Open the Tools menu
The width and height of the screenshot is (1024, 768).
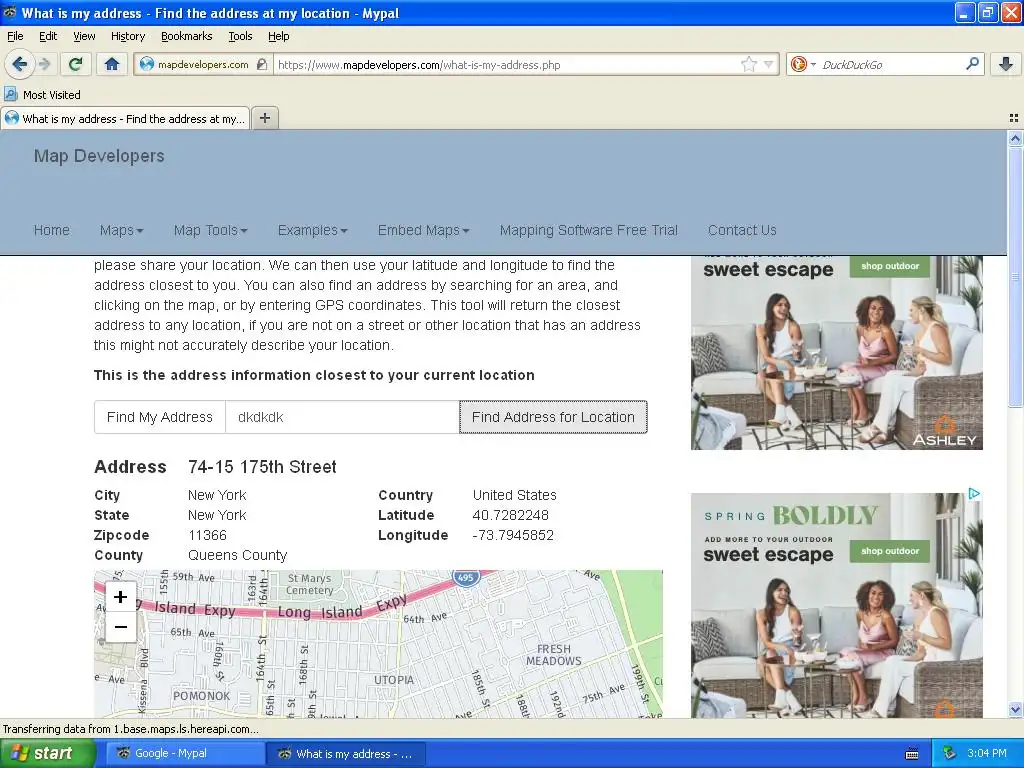[240, 36]
